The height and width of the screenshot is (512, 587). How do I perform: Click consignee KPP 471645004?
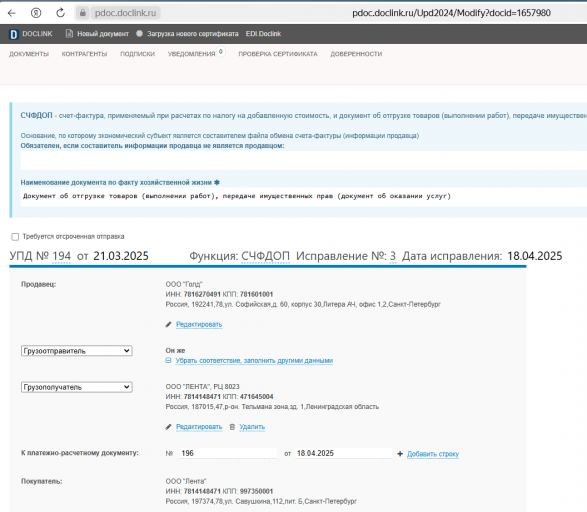coord(256,396)
